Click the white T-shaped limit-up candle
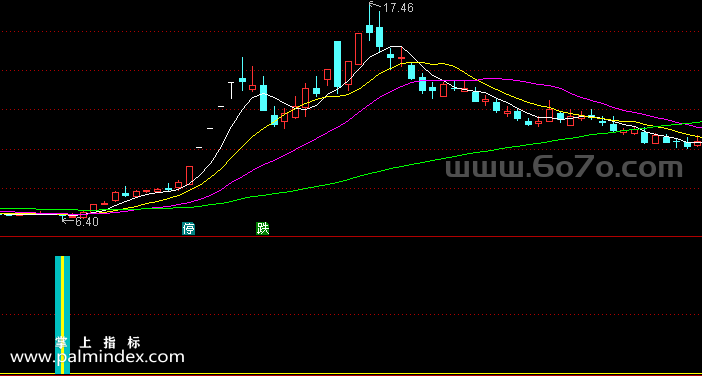Screen dimensions: 702x376 click(231, 90)
